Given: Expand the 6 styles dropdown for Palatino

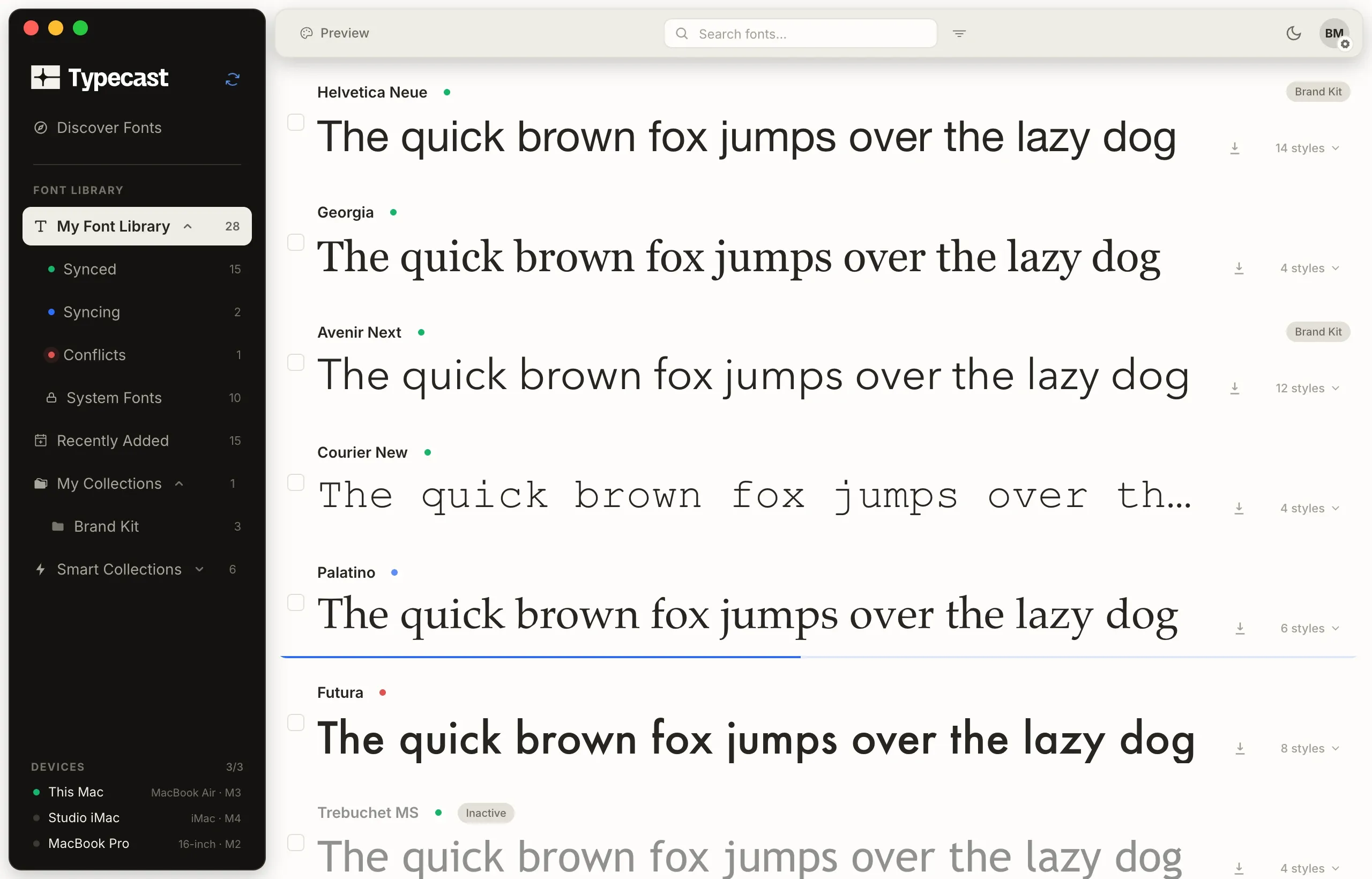Looking at the screenshot, I should tap(1309, 628).
